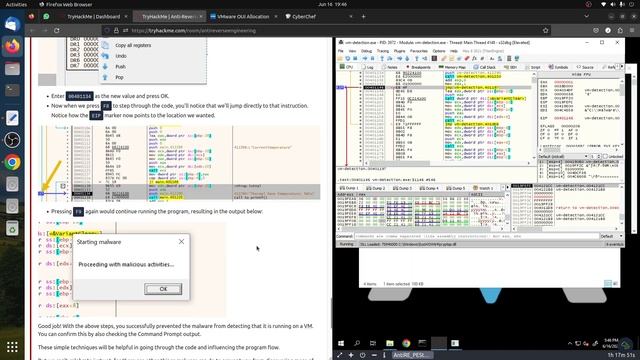Image resolution: width=640 pixels, height=360 pixels.
Task: Click Chrome icon in VM taskbar
Action: coord(406,343)
